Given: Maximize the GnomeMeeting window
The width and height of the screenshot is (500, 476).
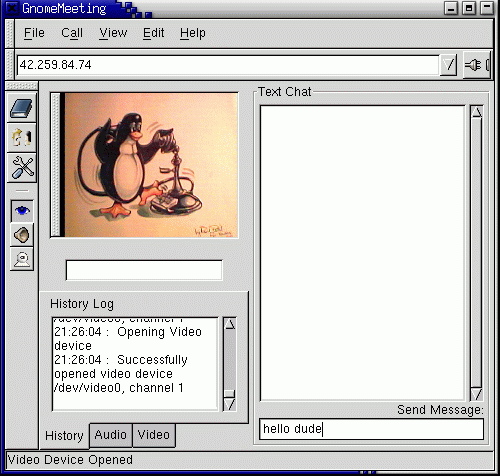Looking at the screenshot, I should click(469, 8).
